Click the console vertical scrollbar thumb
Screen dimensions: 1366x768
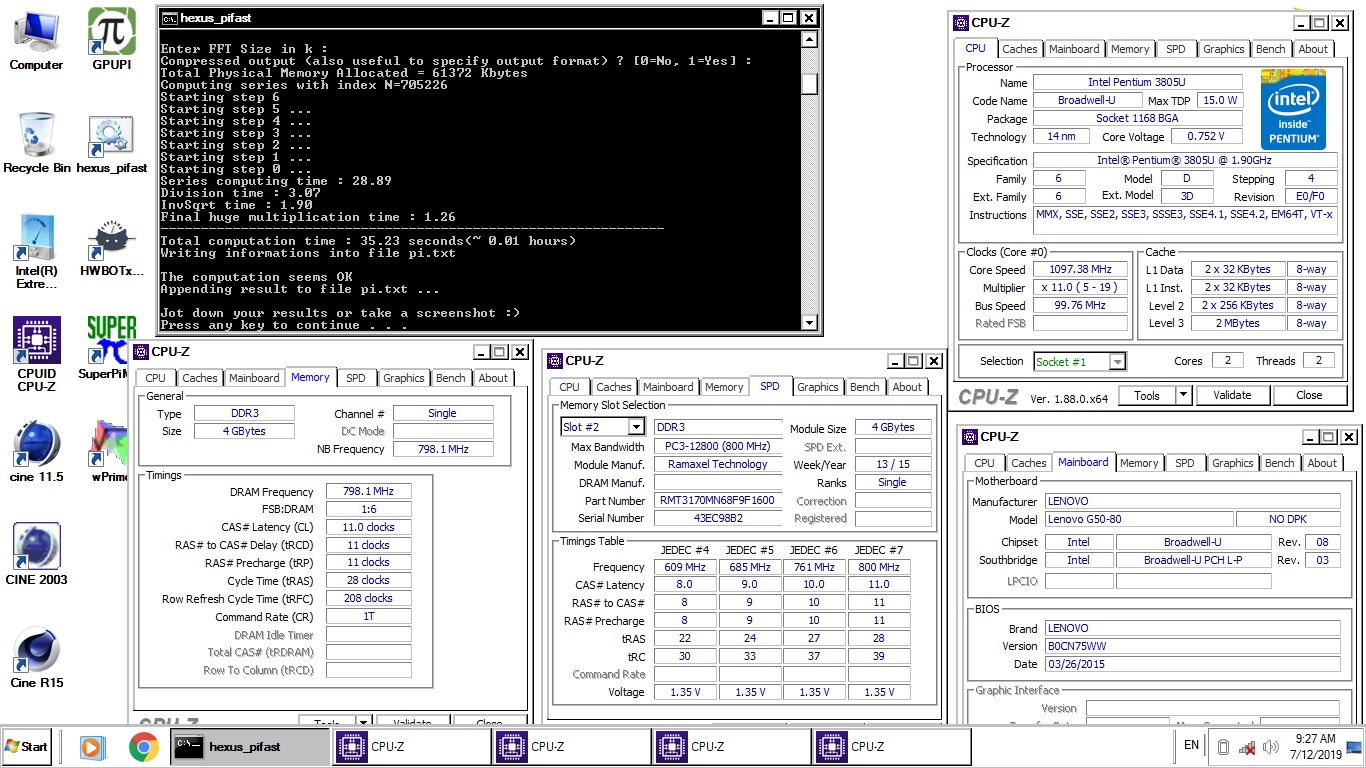click(810, 84)
